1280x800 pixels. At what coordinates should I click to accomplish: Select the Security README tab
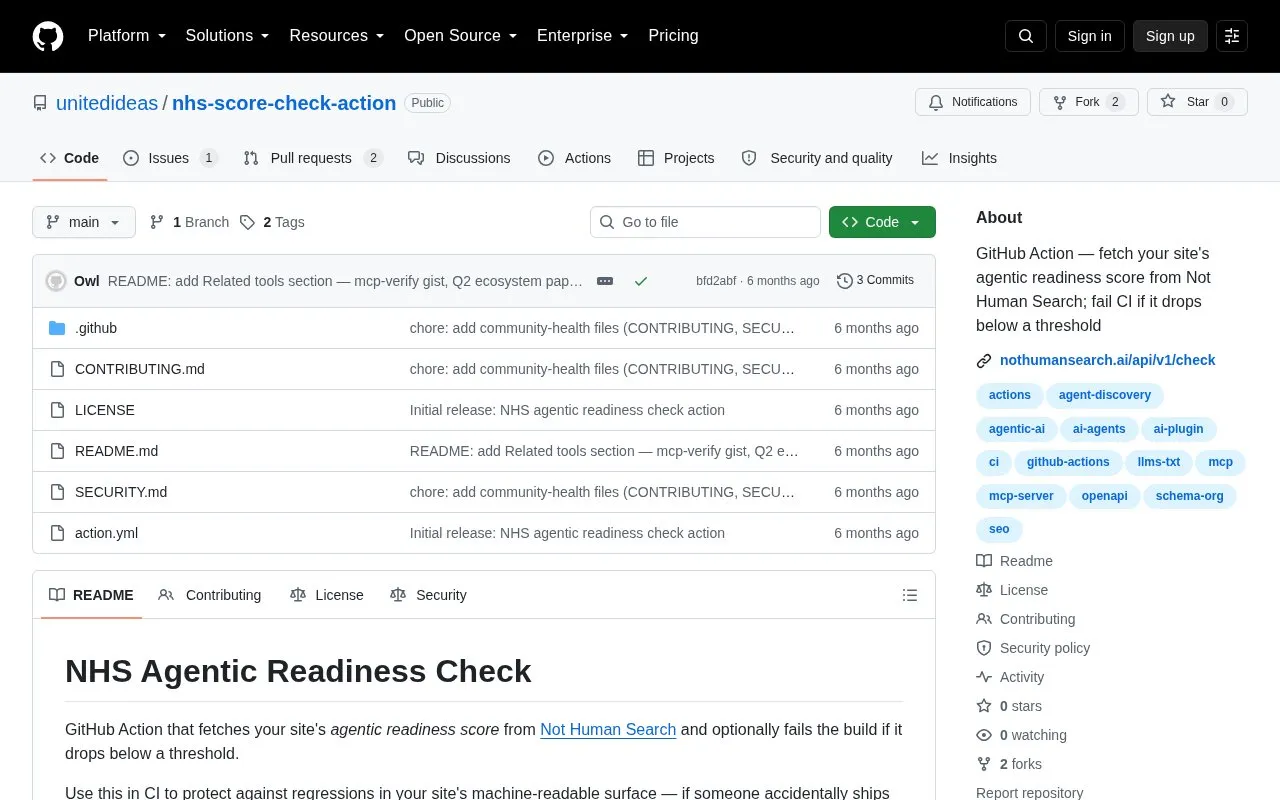pyautogui.click(x=428, y=595)
